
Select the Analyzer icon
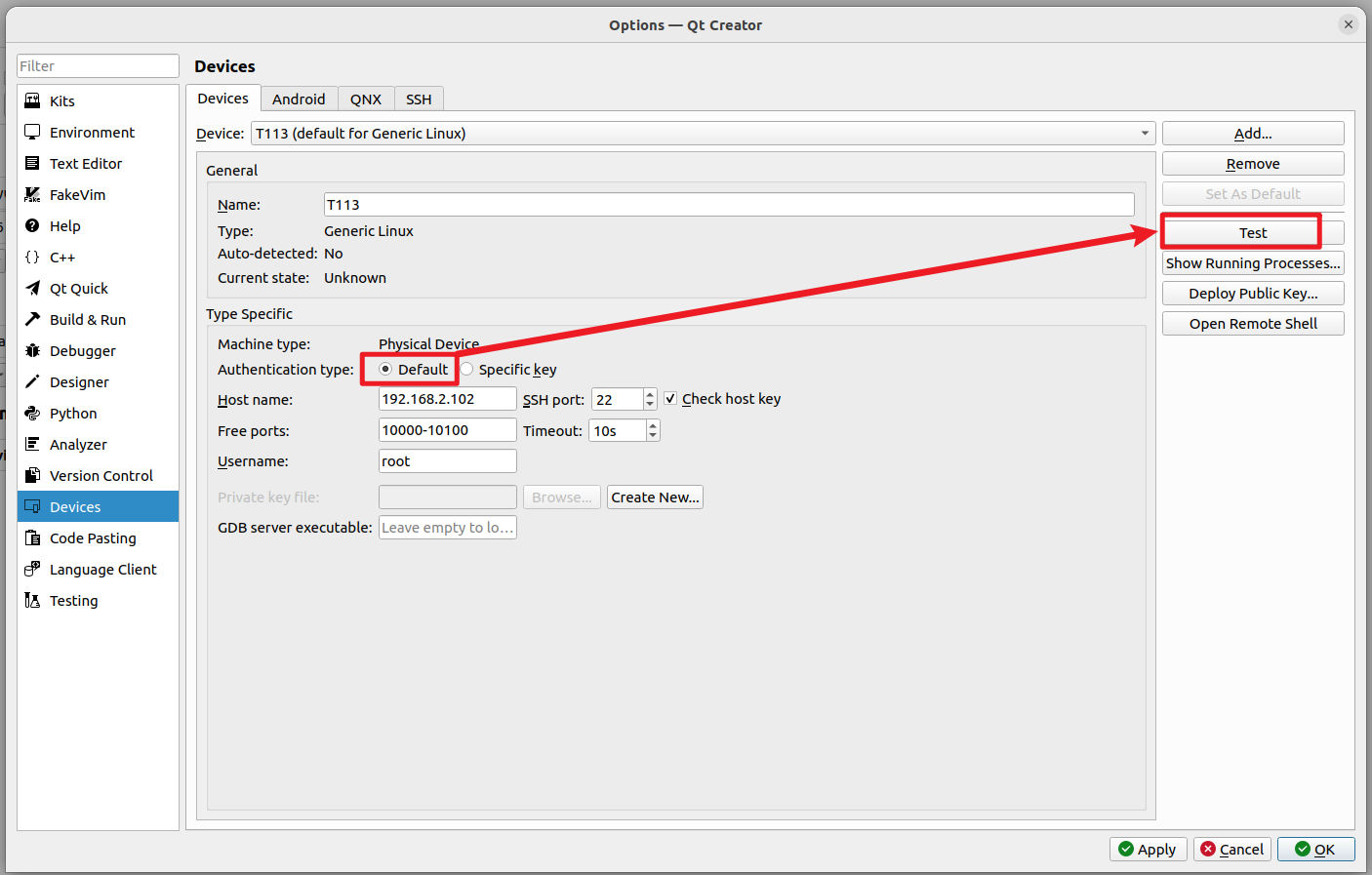(x=32, y=445)
